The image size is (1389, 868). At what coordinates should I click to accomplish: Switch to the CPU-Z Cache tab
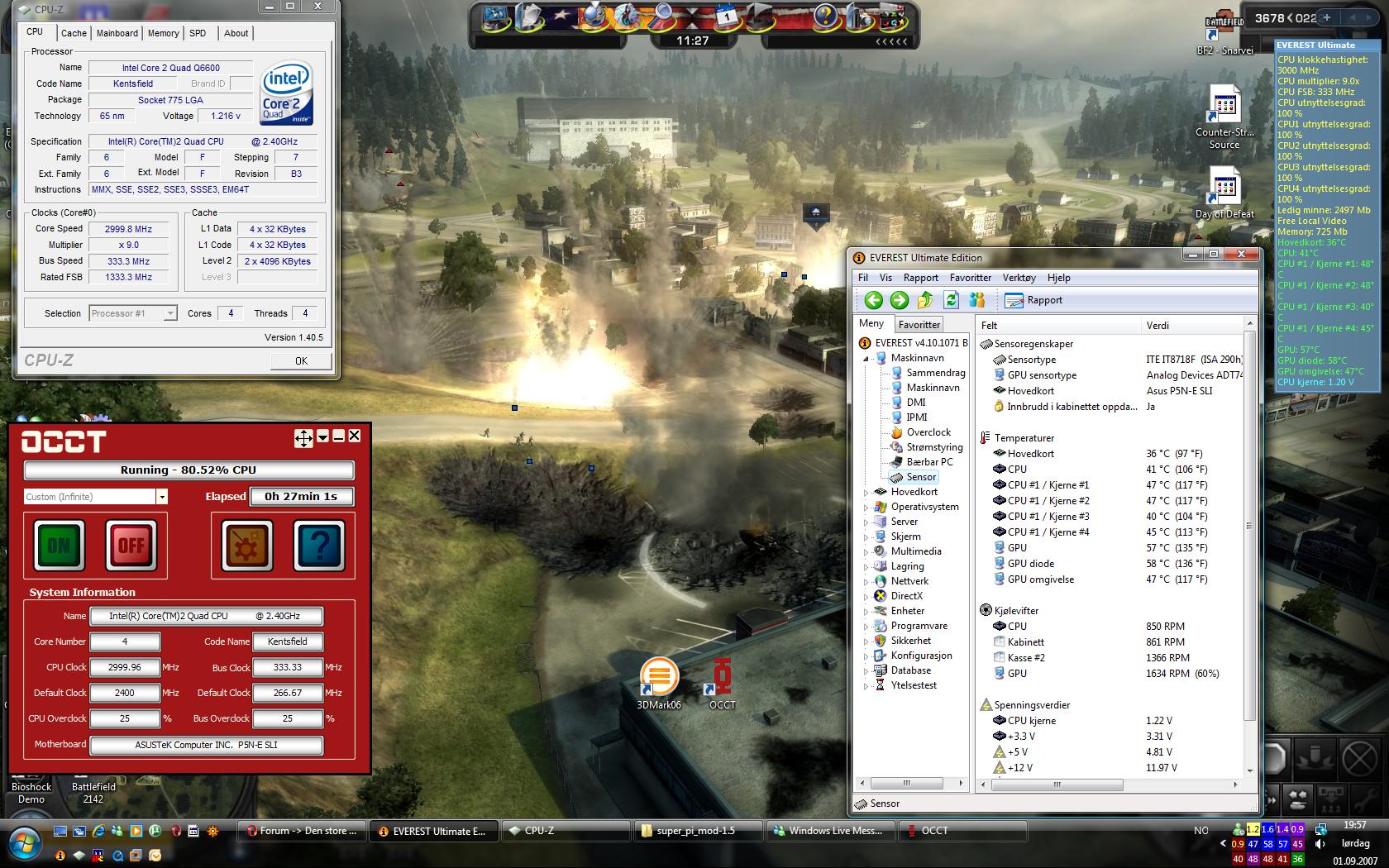pyautogui.click(x=74, y=33)
